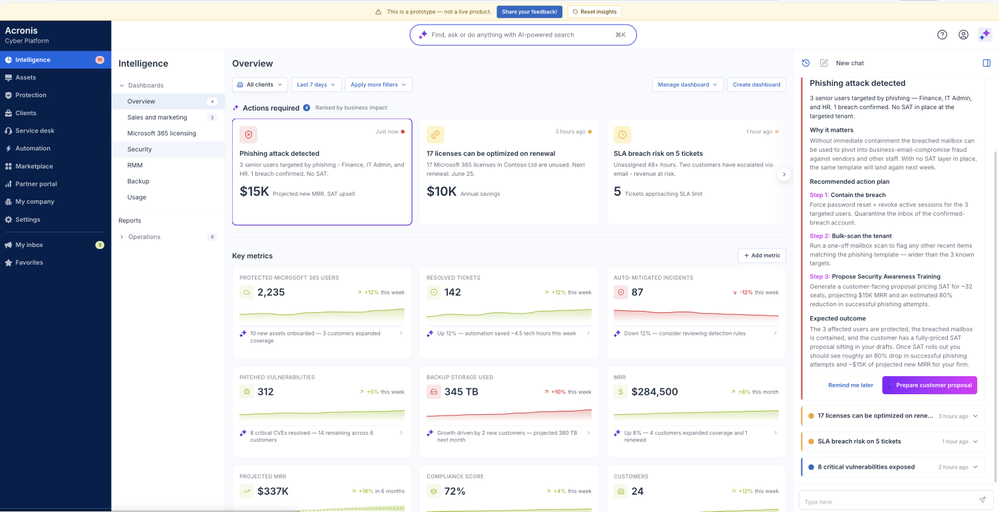The height and width of the screenshot is (512, 1000).
Task: Select Sales and marketing dashboard
Action: pyautogui.click(x=168, y=117)
